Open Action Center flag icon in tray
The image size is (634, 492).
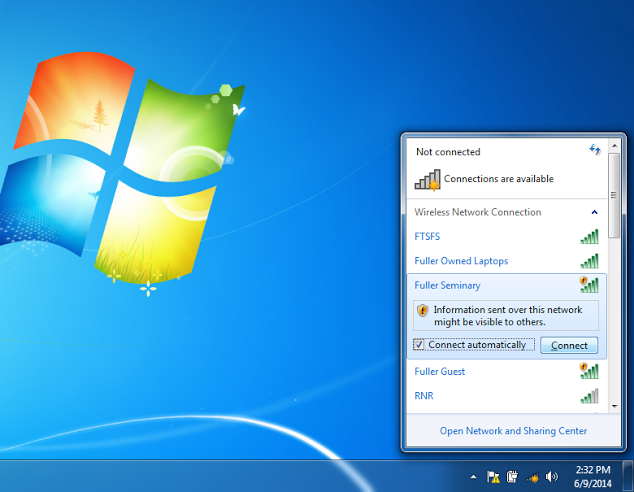(x=493, y=477)
